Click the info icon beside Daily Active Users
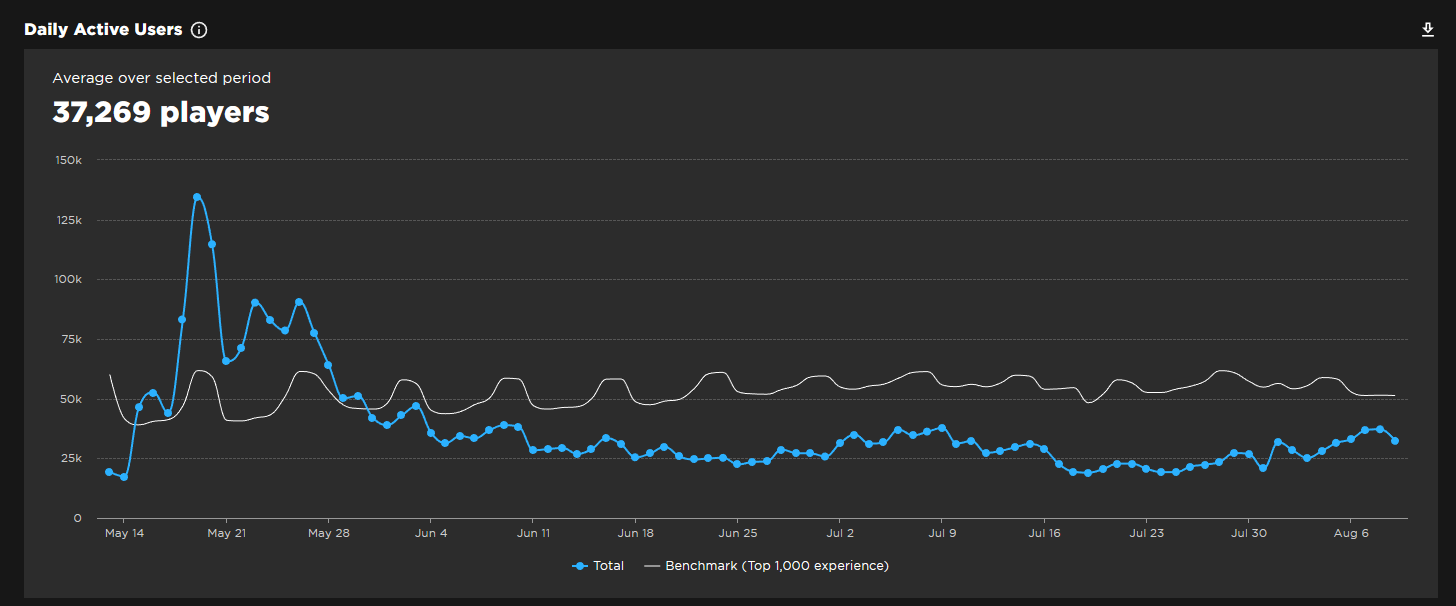Viewport: 1456px width, 606px height. click(198, 29)
